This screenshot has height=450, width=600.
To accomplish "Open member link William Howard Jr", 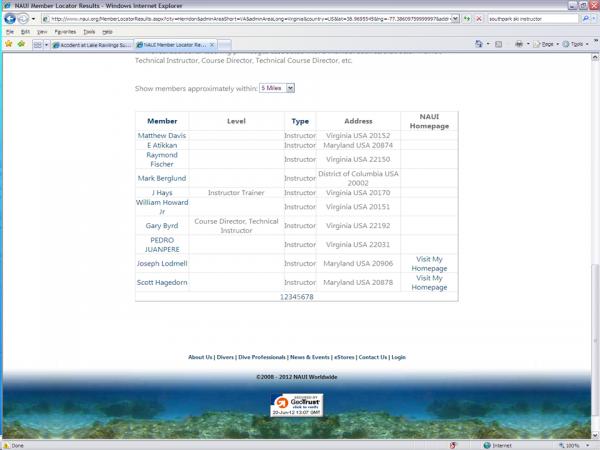I will [162, 207].
